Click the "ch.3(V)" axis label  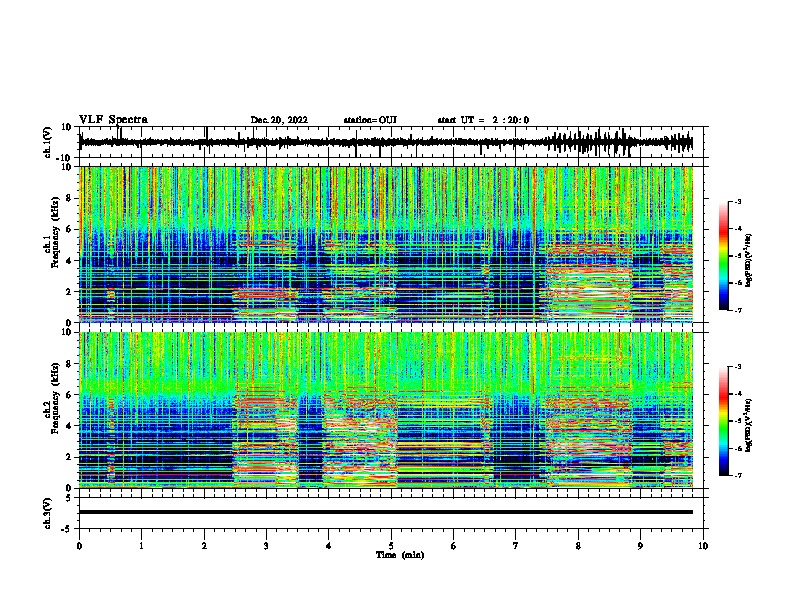(x=48, y=514)
